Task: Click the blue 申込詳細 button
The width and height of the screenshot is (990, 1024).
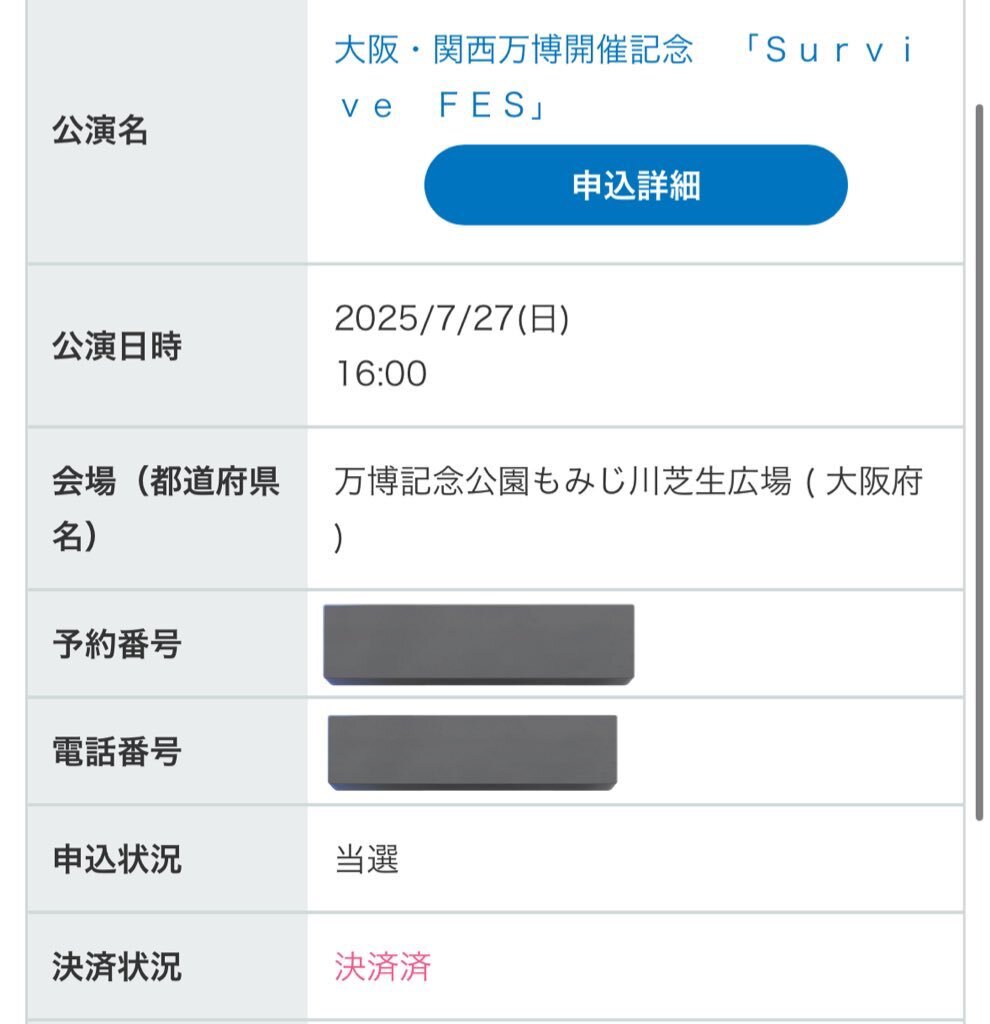Action: pyautogui.click(x=636, y=185)
